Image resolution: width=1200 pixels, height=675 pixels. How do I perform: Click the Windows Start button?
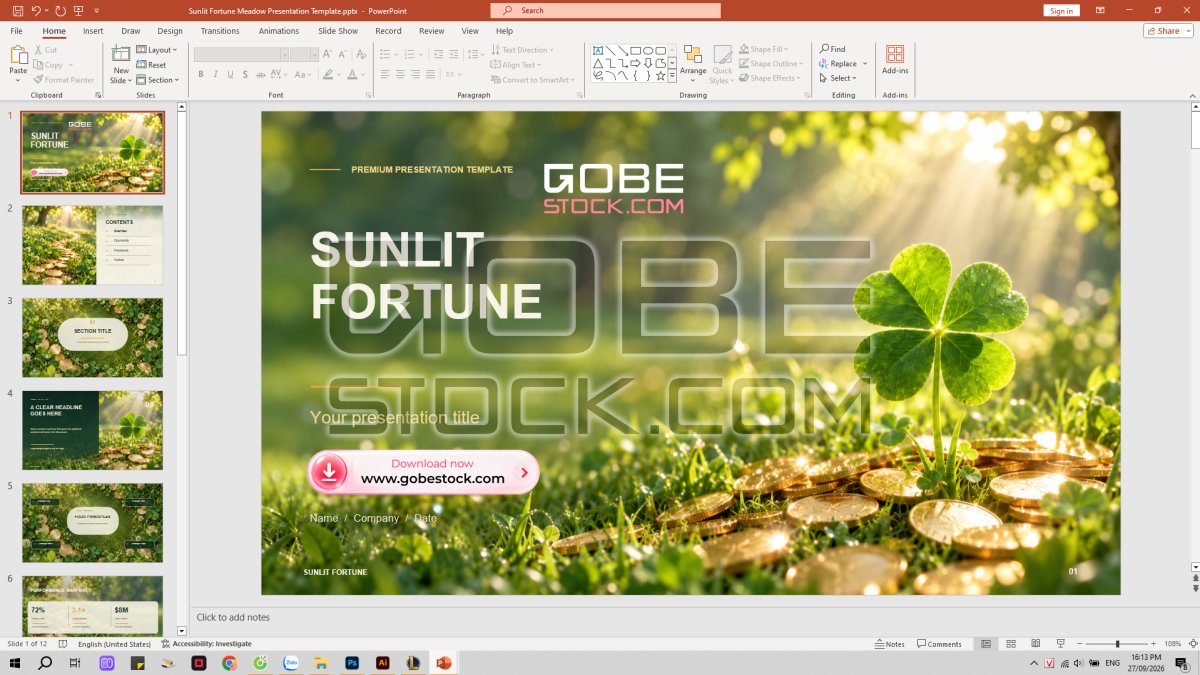(x=15, y=663)
